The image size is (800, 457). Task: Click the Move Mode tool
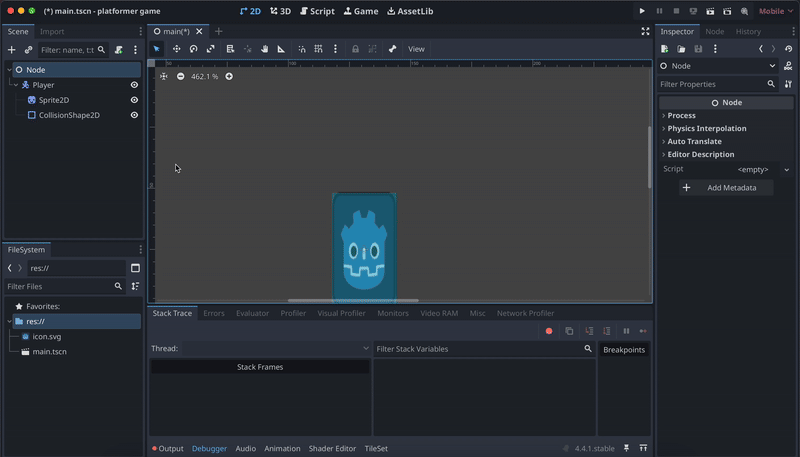pos(176,49)
